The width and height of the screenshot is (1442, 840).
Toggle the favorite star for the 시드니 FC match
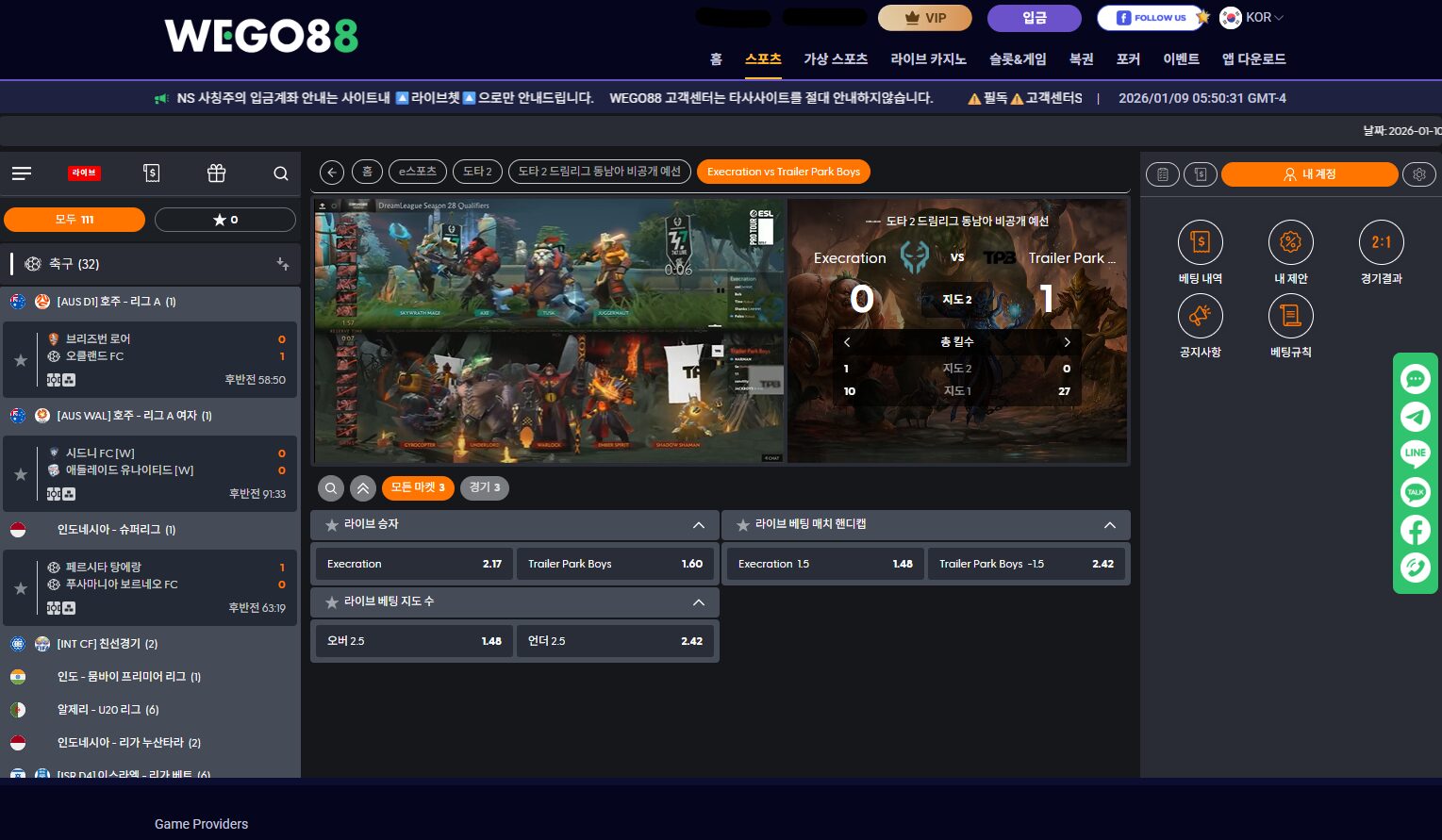tap(20, 474)
